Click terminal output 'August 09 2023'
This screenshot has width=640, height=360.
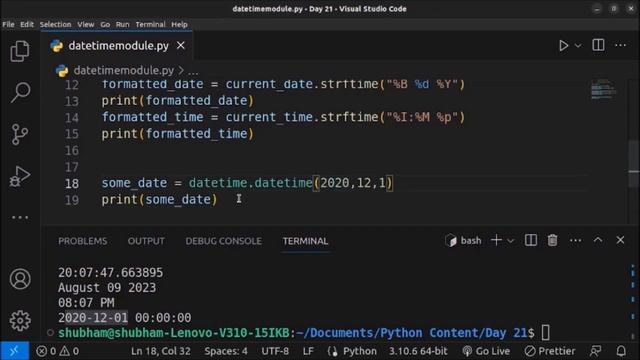click(x=107, y=288)
